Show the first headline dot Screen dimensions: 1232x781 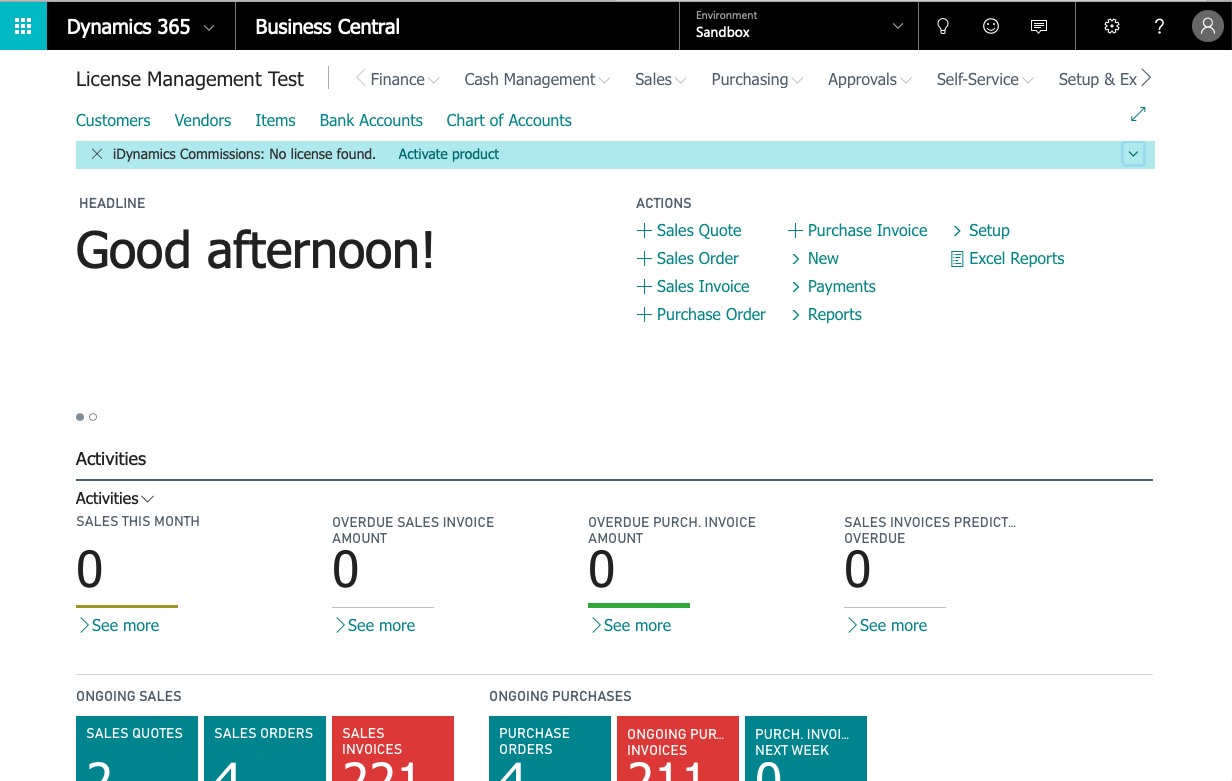click(x=80, y=417)
